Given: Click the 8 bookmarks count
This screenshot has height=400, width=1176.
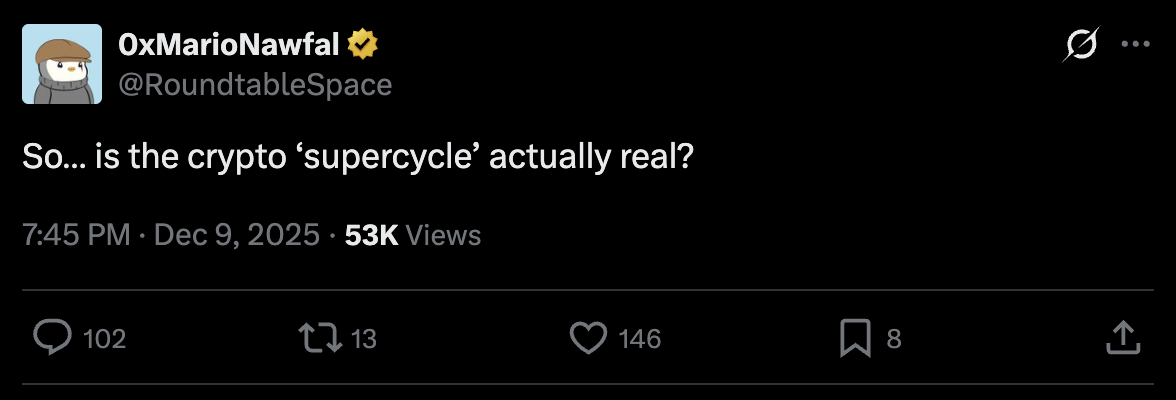Looking at the screenshot, I should coord(894,339).
